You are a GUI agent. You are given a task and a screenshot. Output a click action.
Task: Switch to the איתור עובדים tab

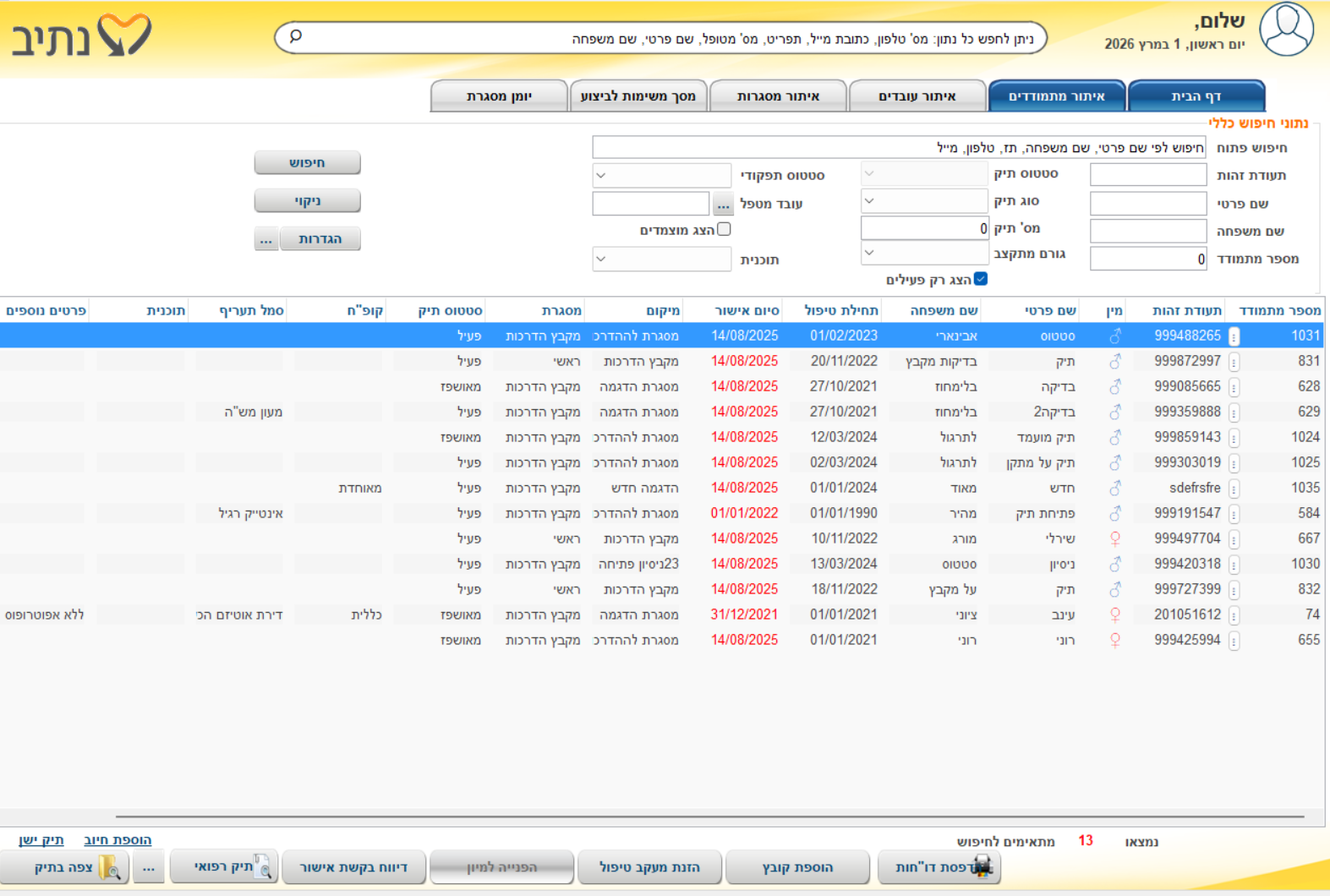pyautogui.click(x=917, y=96)
